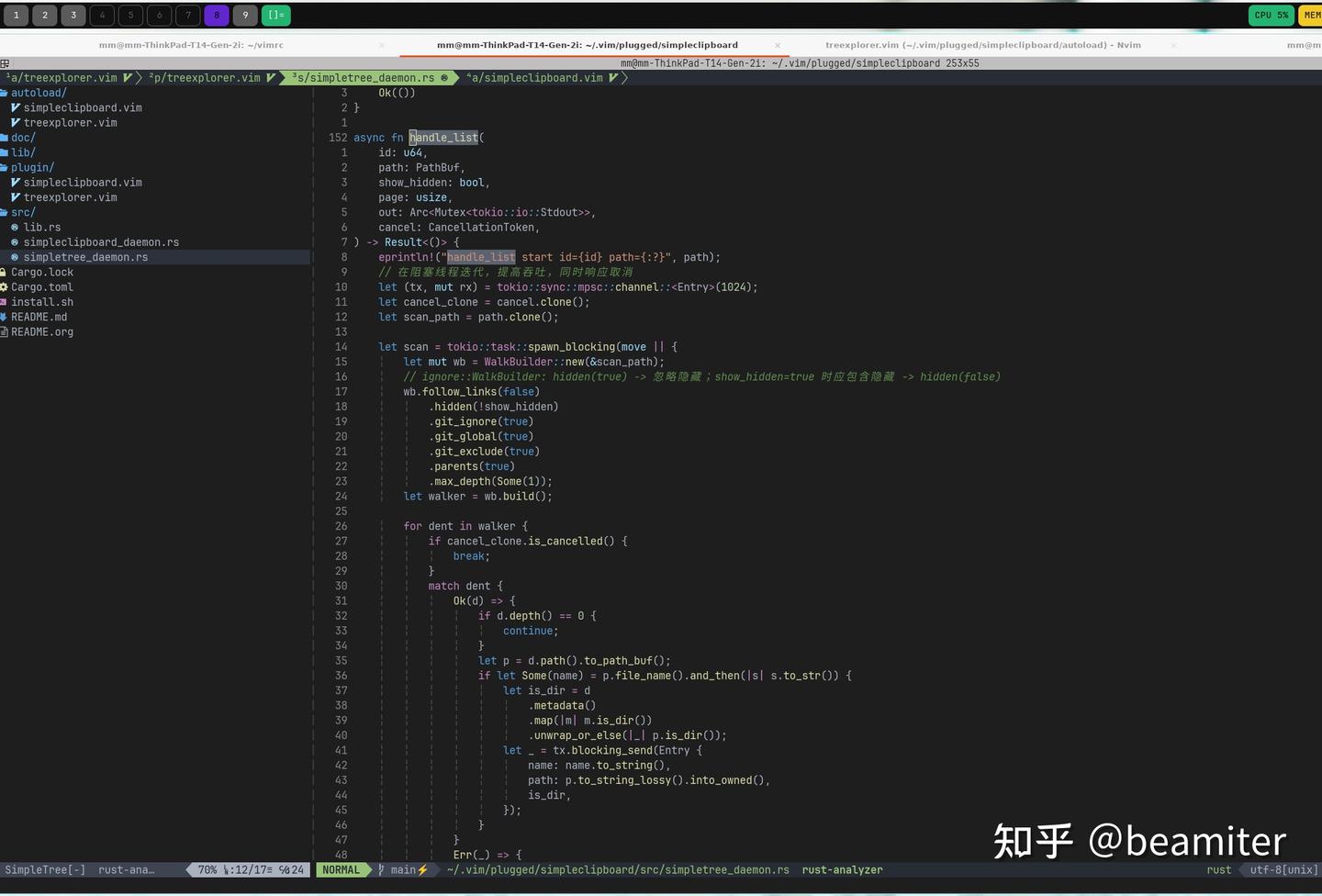Switch to the vimrc terminal tab
This screenshot has height=896, width=1322.
[x=191, y=44]
